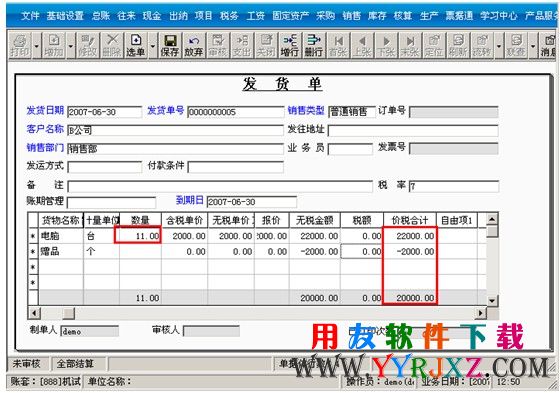Click the 打印 (Print) toolbar icon
Viewport: 560px width, 393px height.
[x=20, y=45]
